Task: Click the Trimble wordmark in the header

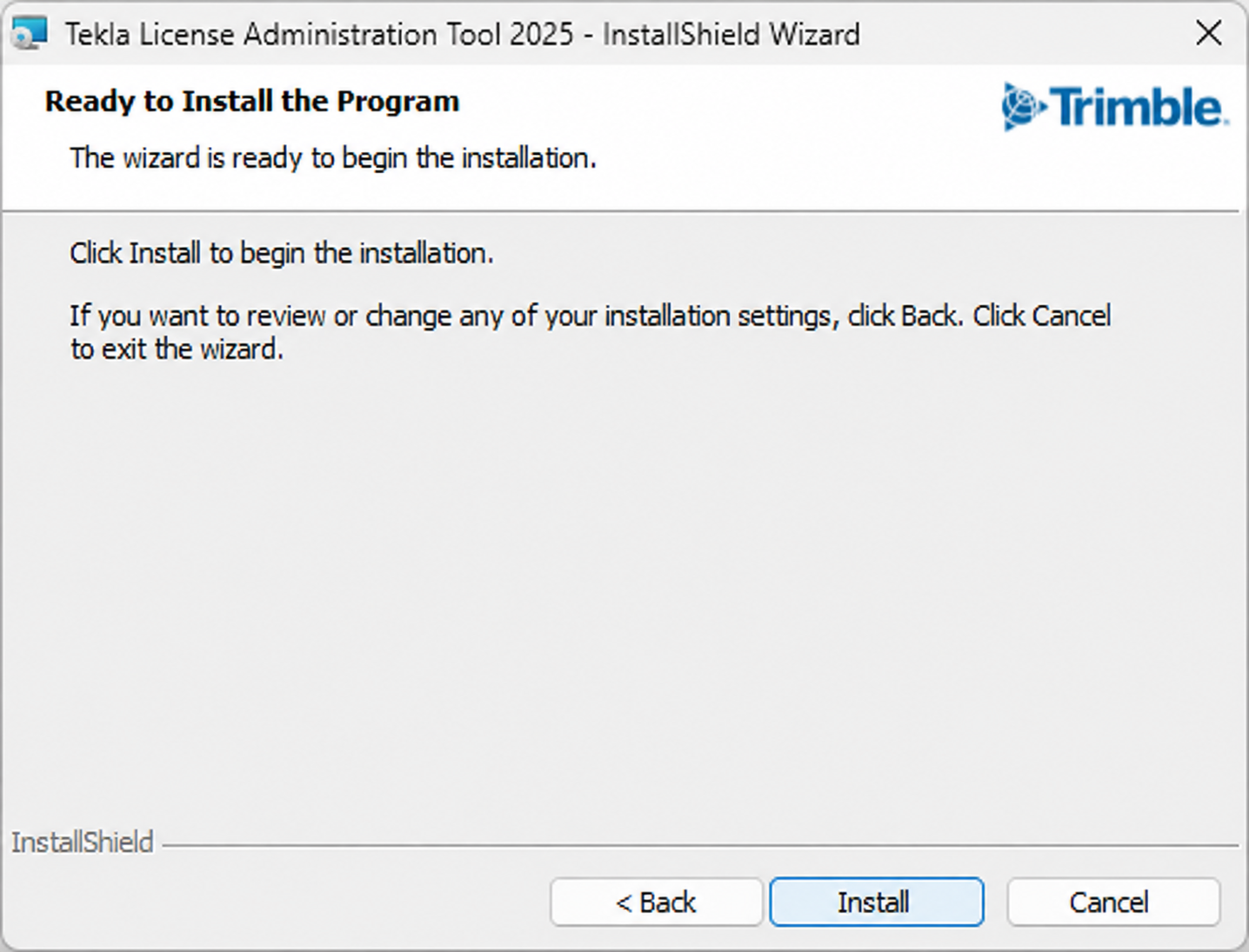Action: coord(1138,107)
